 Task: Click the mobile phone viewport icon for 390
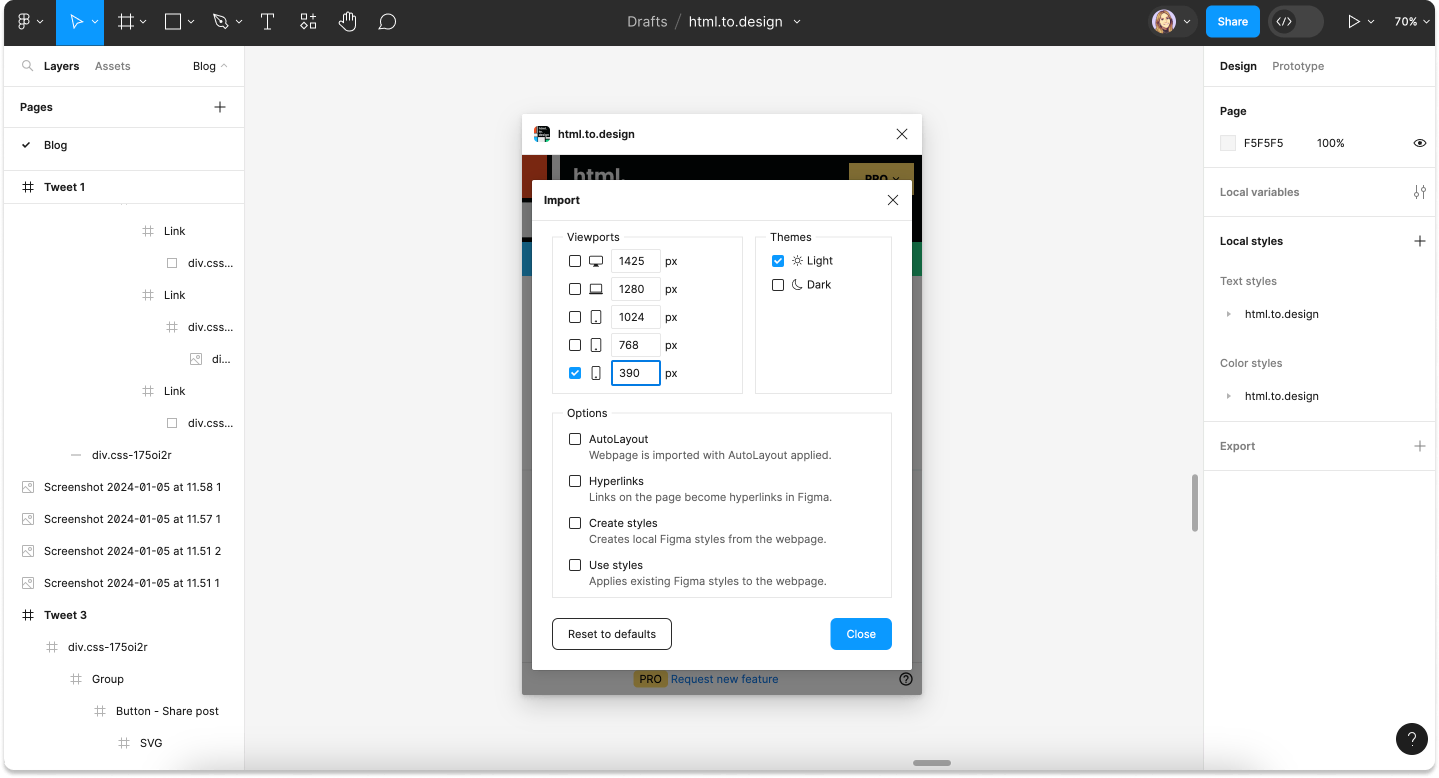596,373
